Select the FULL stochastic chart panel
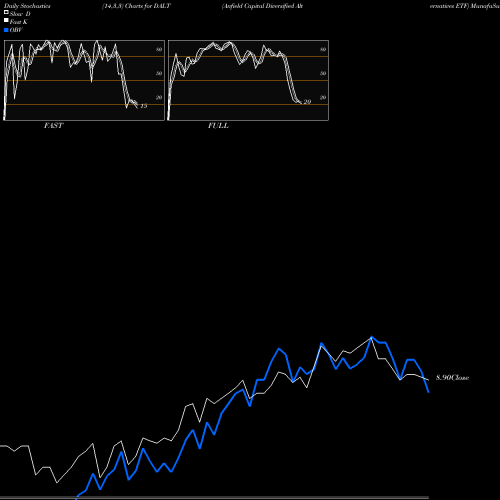The image size is (500, 500). pyautogui.click(x=248, y=80)
